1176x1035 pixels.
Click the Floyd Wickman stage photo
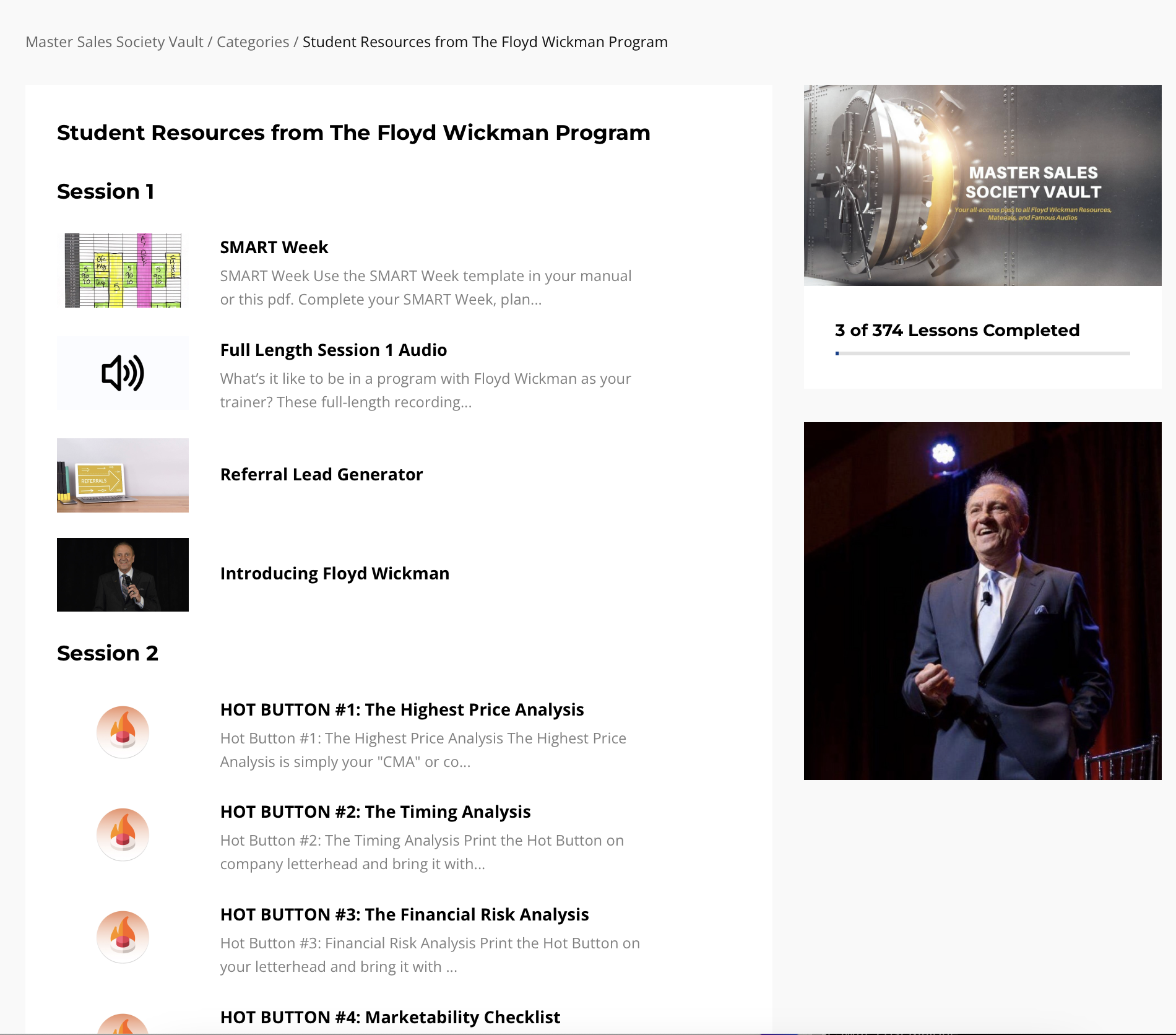pyautogui.click(x=983, y=601)
